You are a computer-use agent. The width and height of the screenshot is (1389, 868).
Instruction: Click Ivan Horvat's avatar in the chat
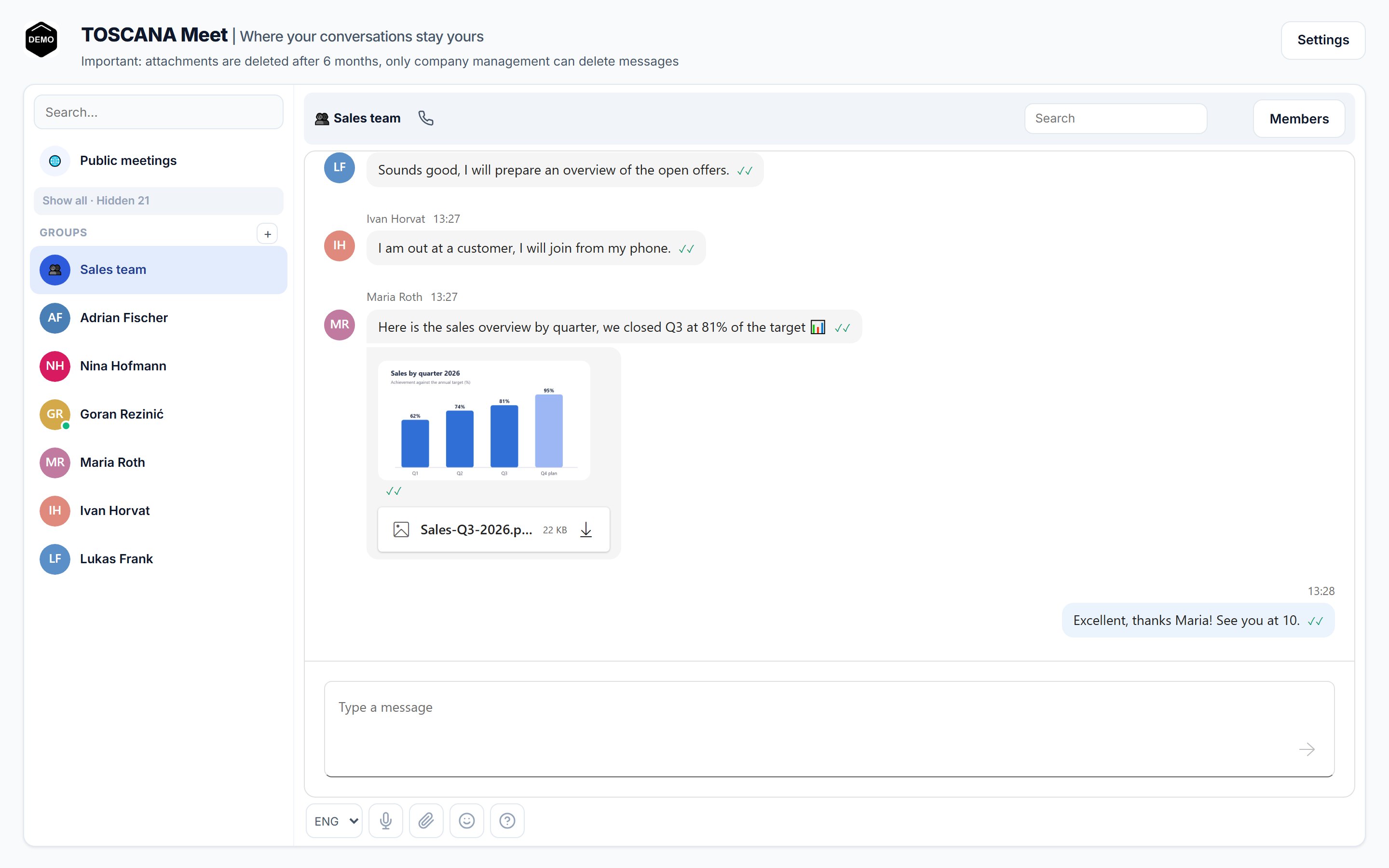(340, 246)
